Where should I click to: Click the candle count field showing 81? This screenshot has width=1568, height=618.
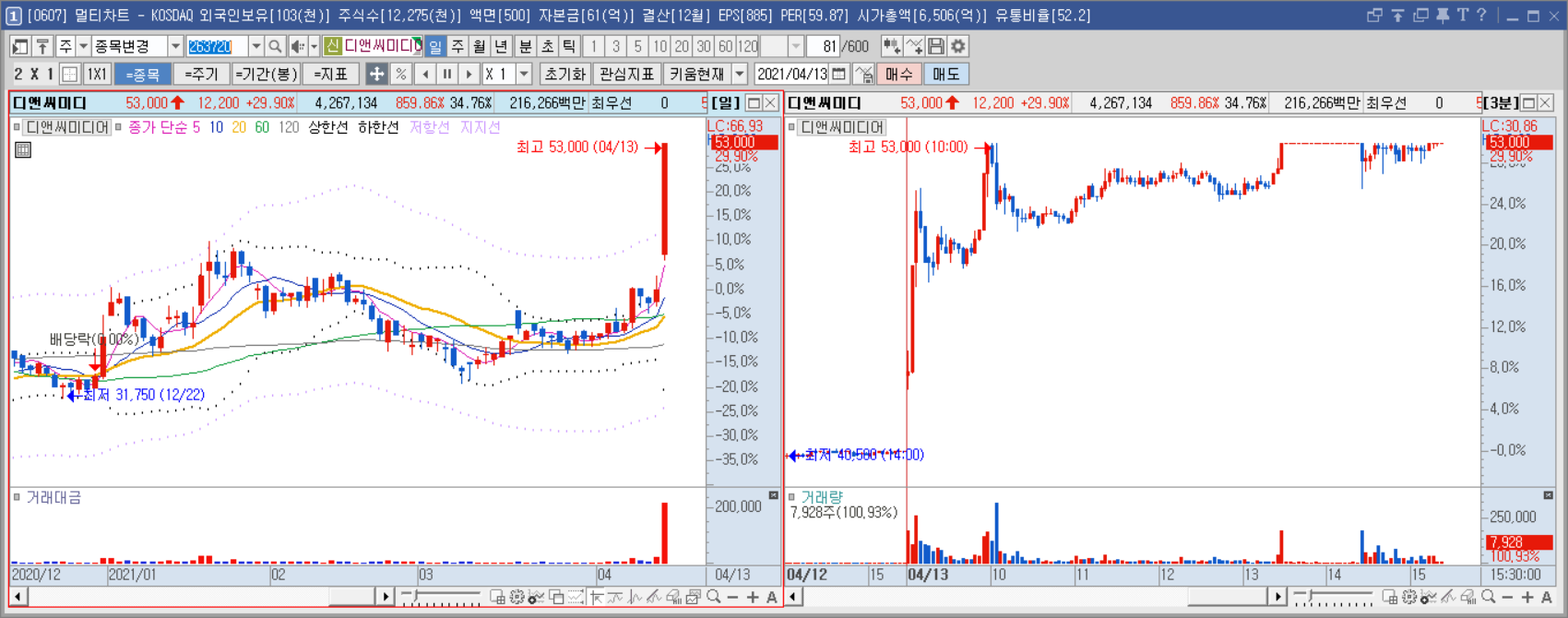tap(823, 46)
